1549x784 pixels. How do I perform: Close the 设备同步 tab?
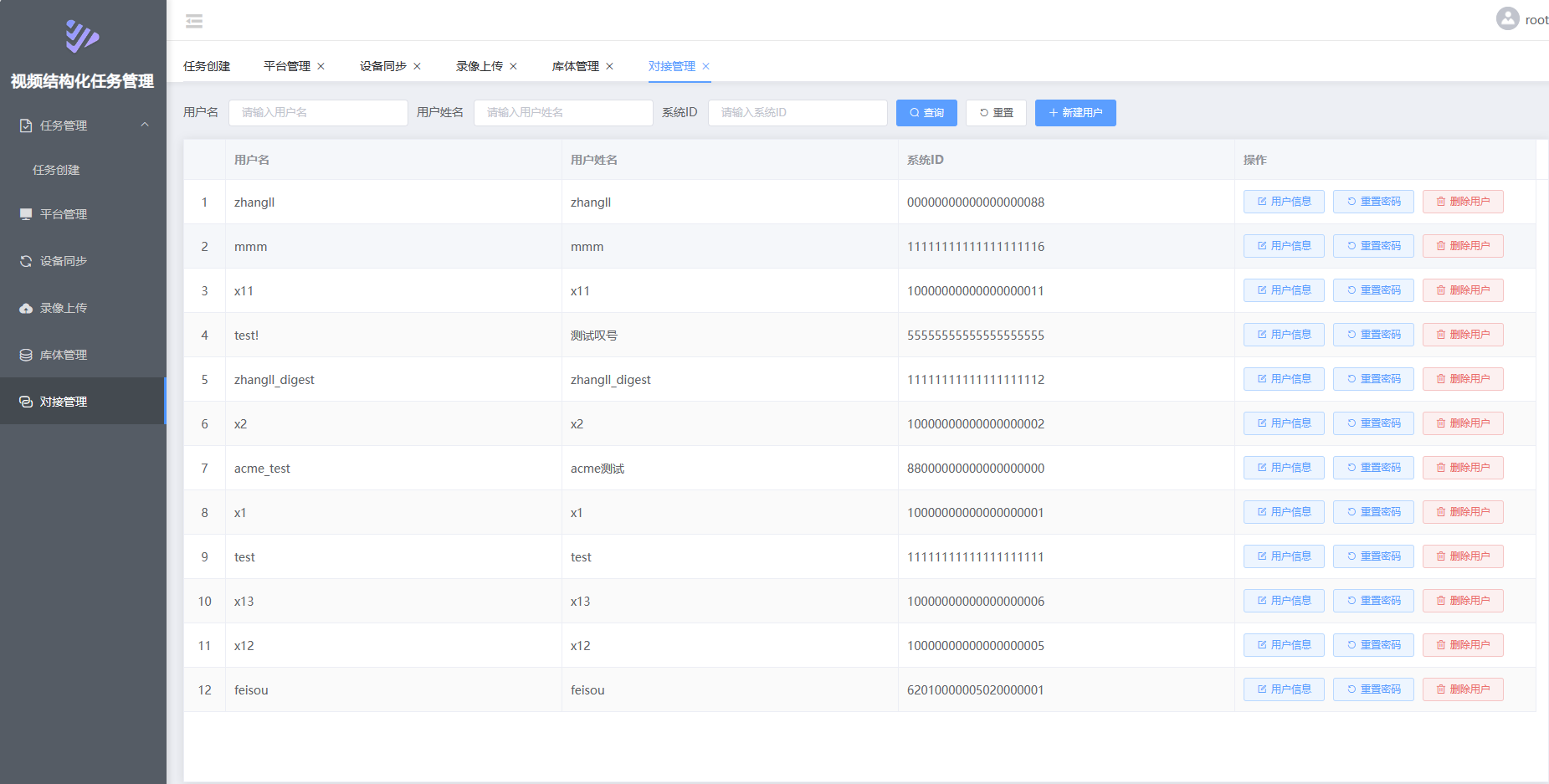tap(417, 66)
